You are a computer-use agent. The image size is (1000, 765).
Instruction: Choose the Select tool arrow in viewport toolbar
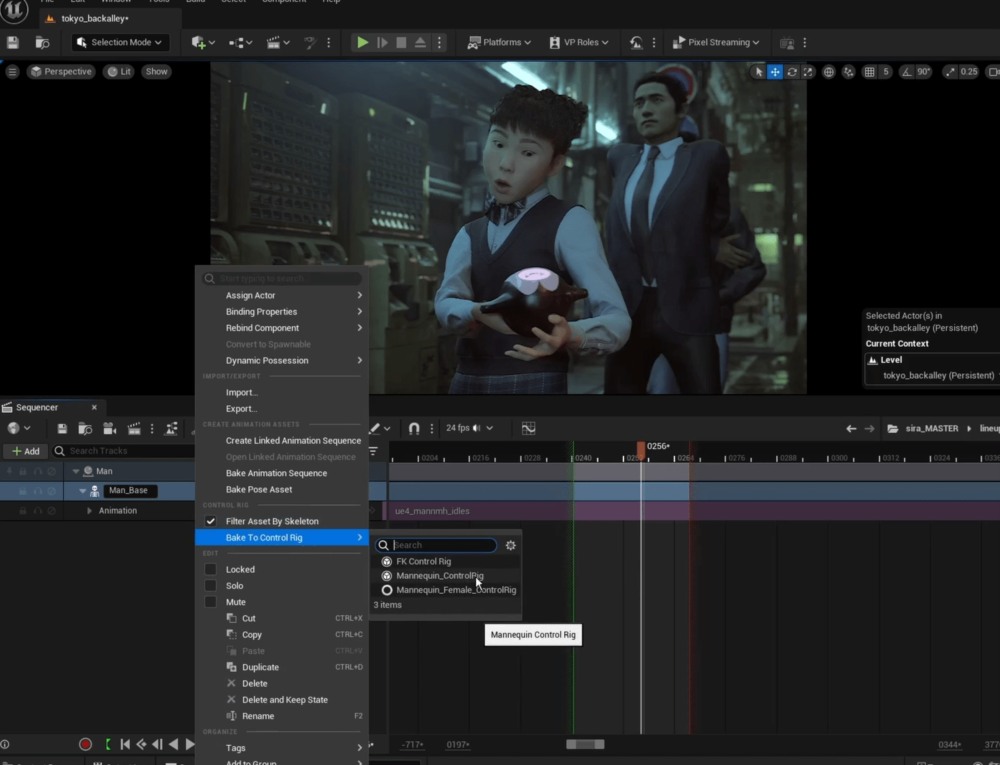click(x=758, y=72)
